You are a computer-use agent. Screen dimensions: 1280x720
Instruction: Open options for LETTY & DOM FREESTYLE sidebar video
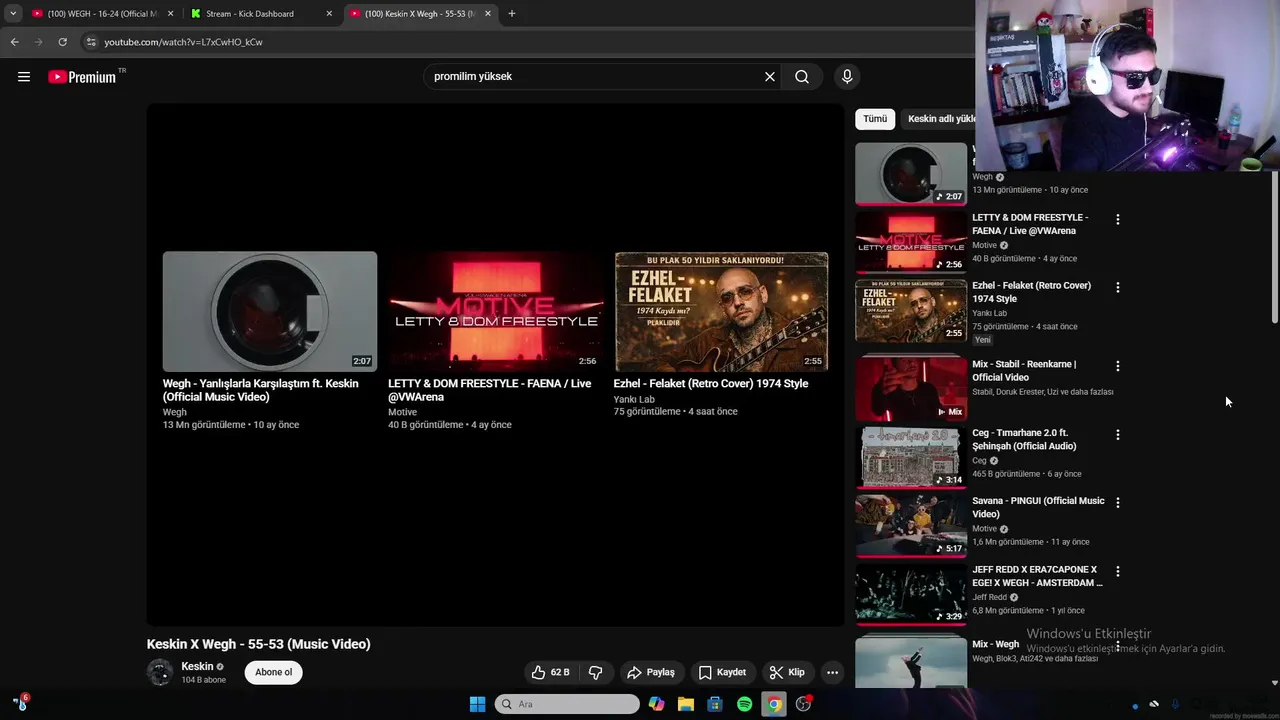pos(1118,219)
